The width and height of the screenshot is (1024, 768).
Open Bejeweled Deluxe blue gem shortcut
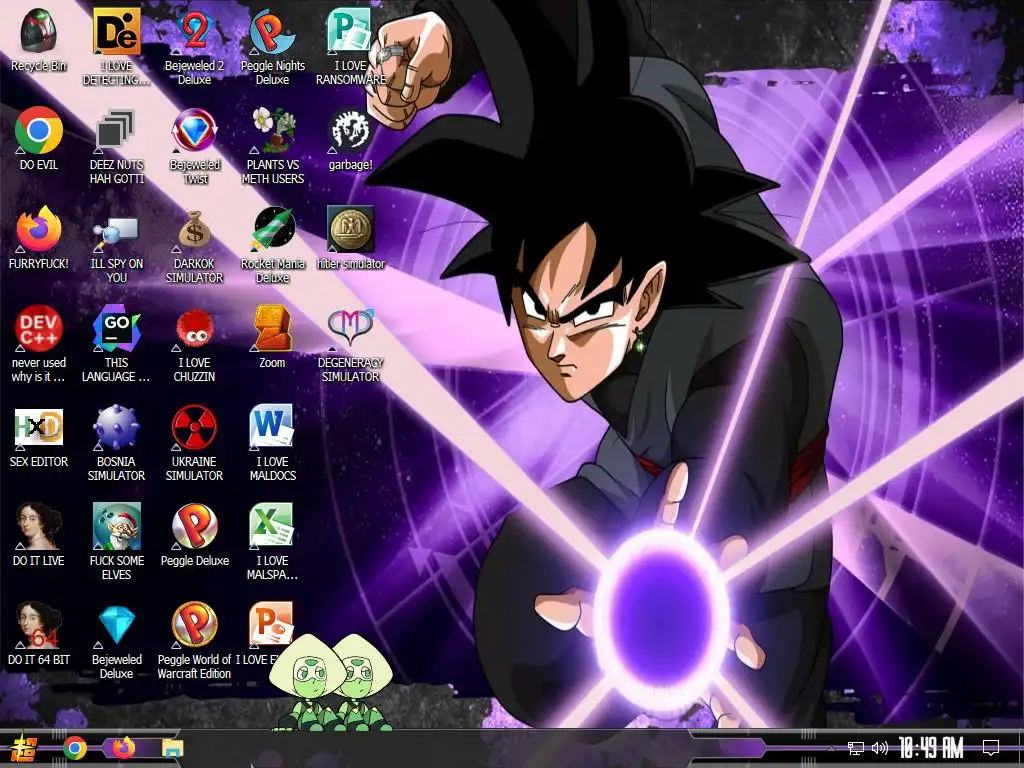click(x=116, y=641)
